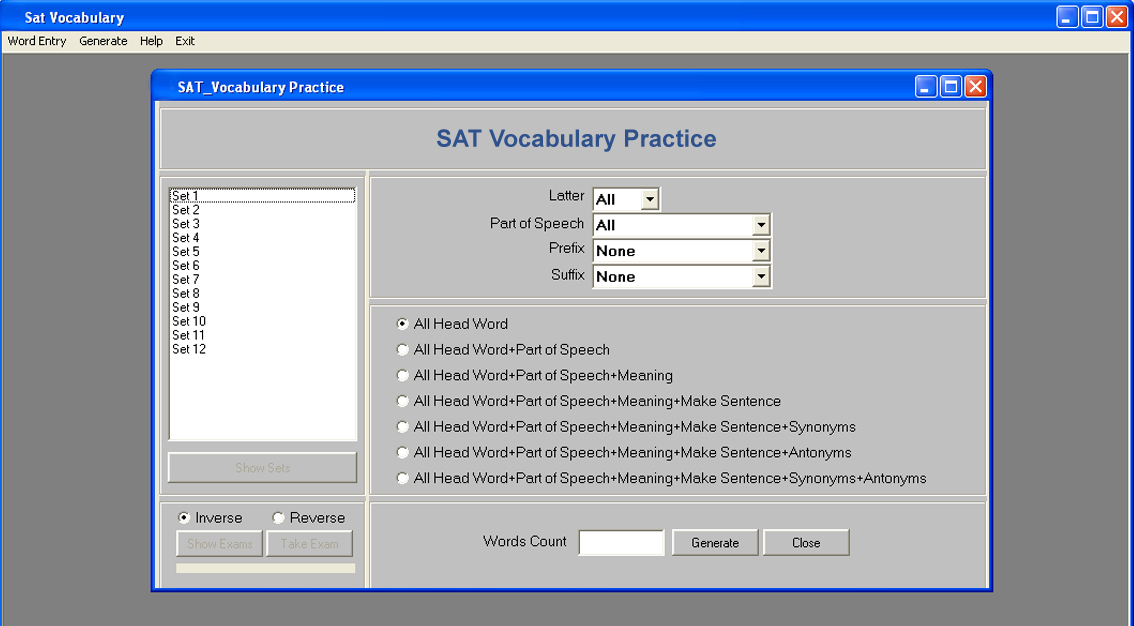Image resolution: width=1134 pixels, height=626 pixels.
Task: Click the Help menu
Action: [151, 41]
